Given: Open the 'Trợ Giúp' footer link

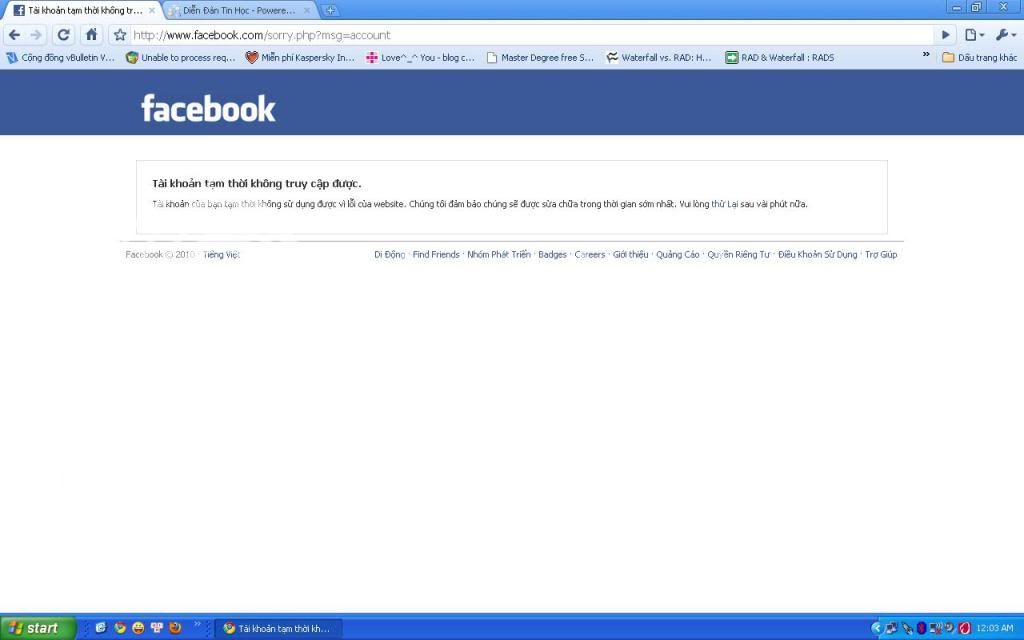Looking at the screenshot, I should [881, 255].
